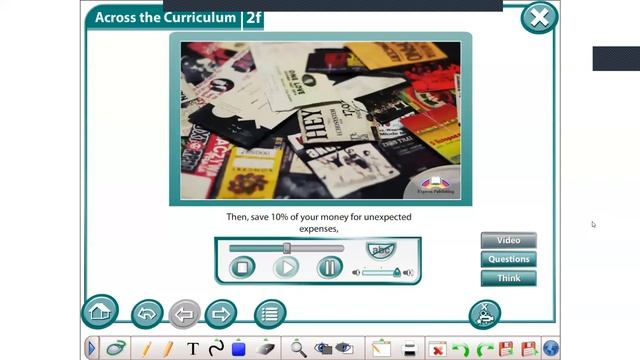
Task: Stop the video playback
Action: pos(242,268)
